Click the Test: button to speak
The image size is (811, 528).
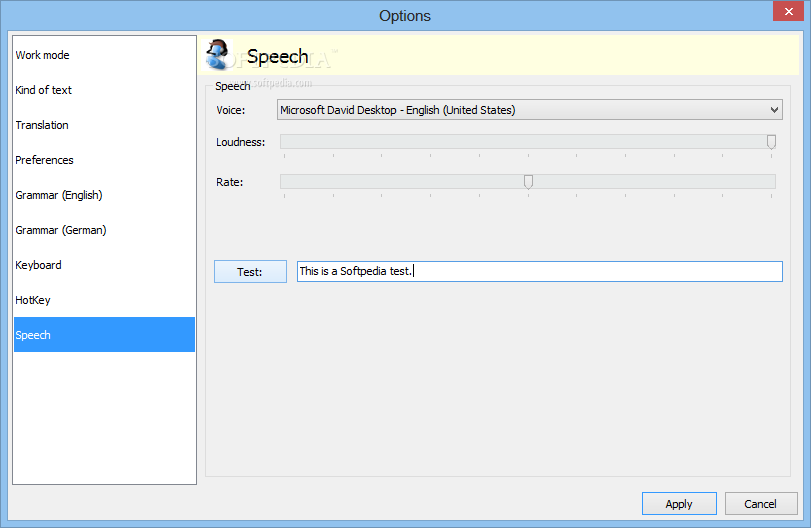tap(250, 271)
